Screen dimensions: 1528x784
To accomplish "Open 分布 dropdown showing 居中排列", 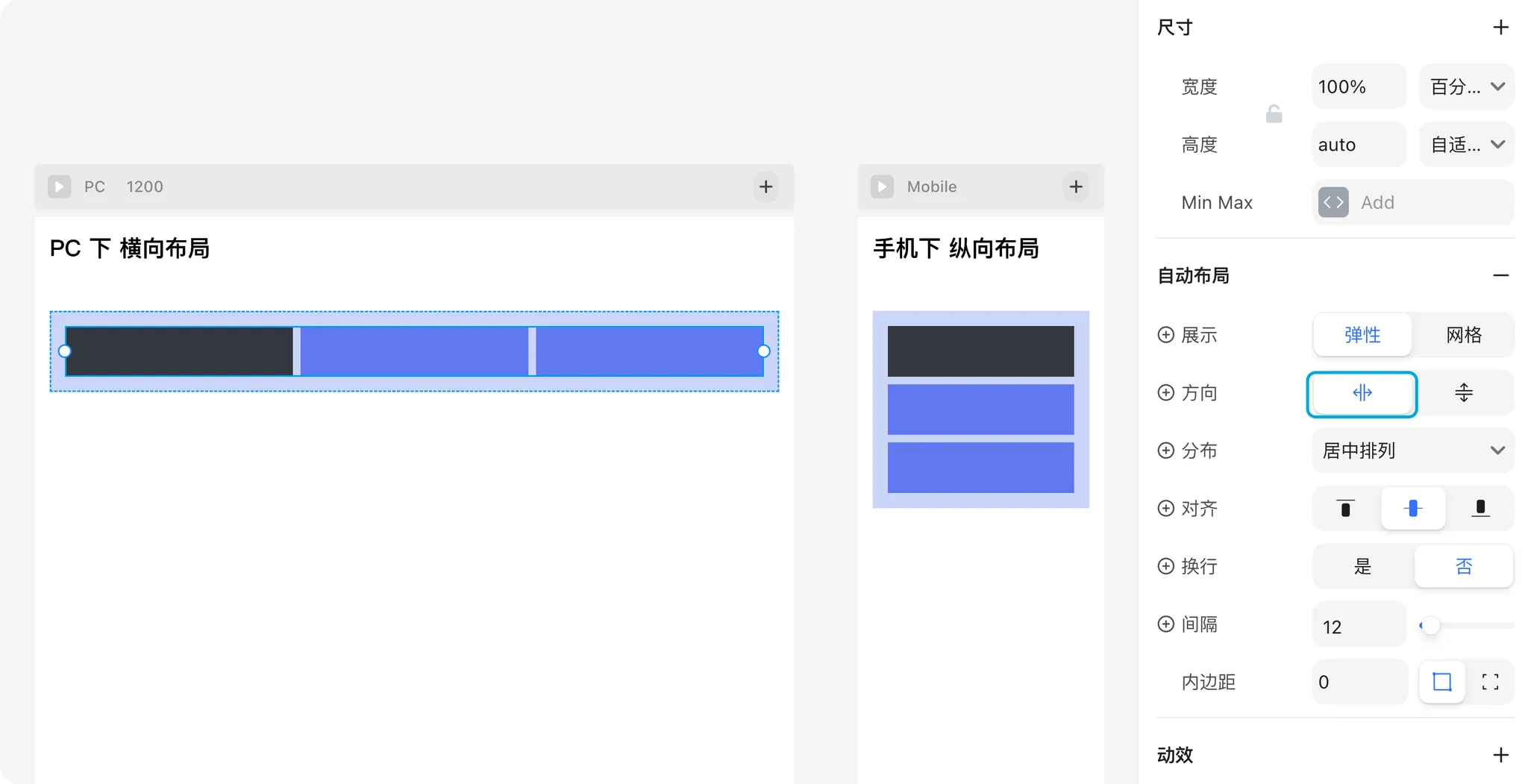I will click(x=1413, y=451).
